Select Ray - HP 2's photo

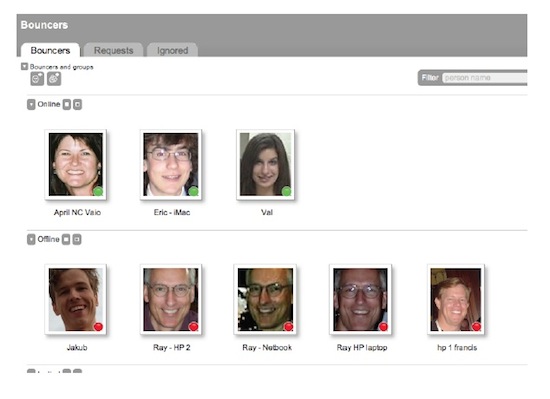pyautogui.click(x=171, y=299)
